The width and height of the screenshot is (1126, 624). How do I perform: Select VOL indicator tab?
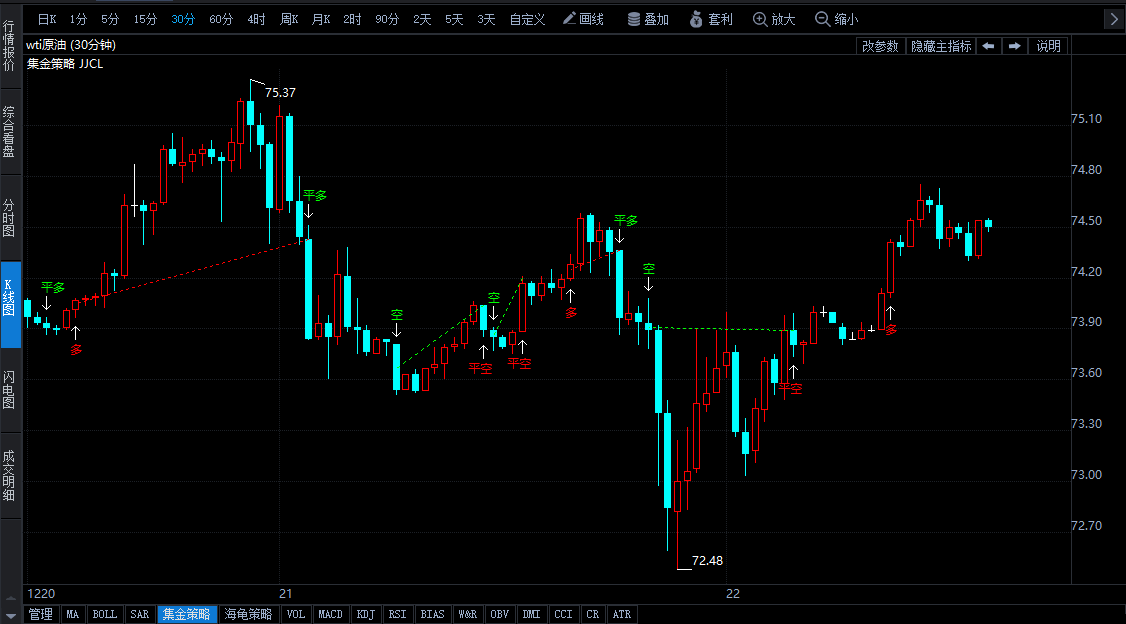tap(296, 615)
